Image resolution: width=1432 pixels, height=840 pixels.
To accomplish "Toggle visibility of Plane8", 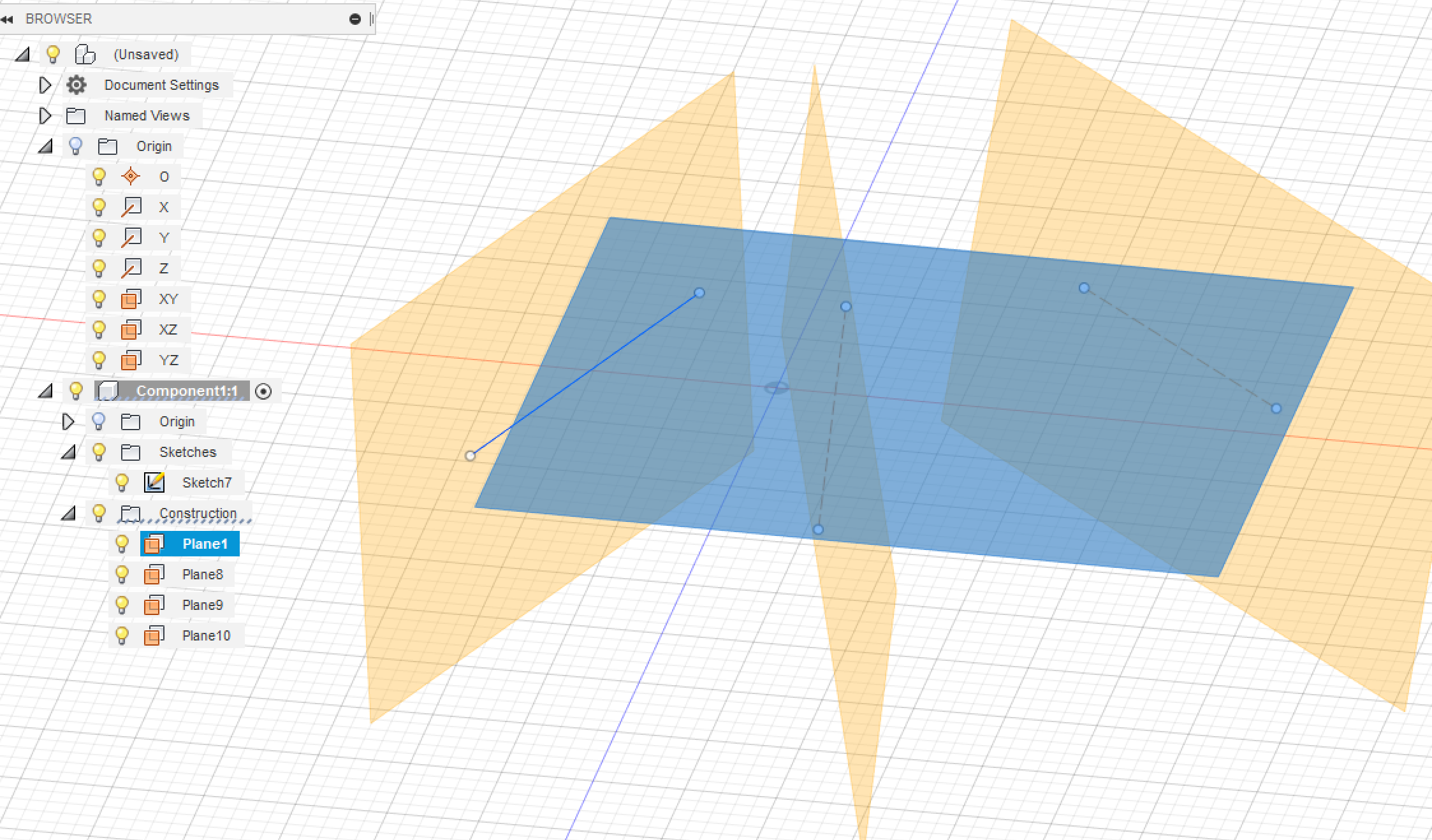I will [x=122, y=574].
